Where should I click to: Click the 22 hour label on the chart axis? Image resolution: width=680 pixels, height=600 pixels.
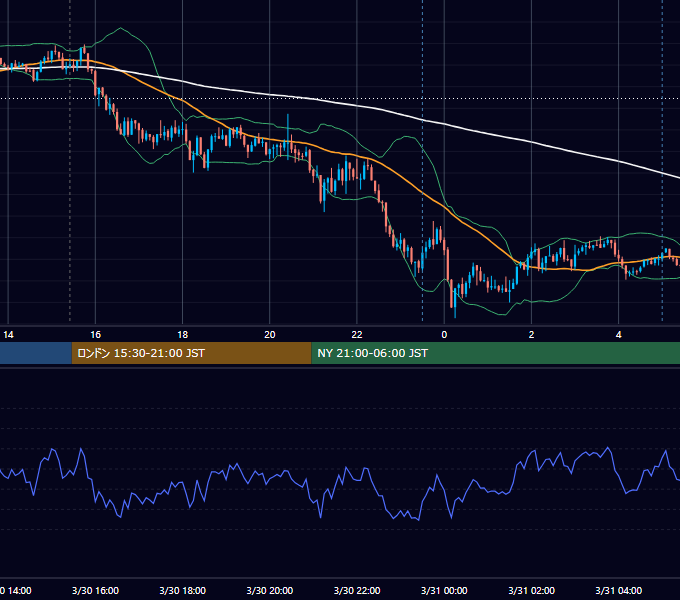tap(357, 335)
